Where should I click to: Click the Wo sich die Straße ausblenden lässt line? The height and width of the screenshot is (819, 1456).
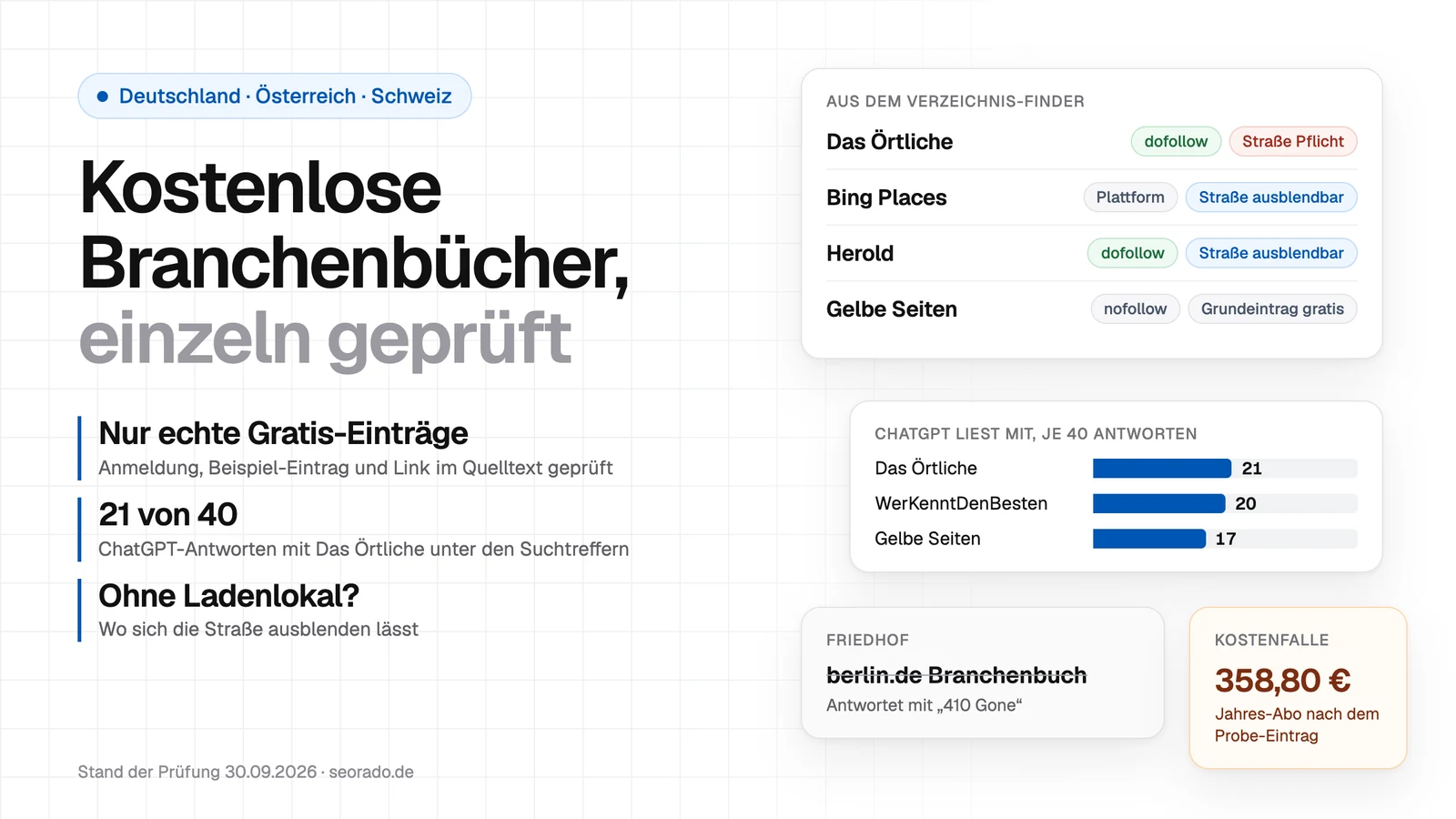(x=258, y=630)
